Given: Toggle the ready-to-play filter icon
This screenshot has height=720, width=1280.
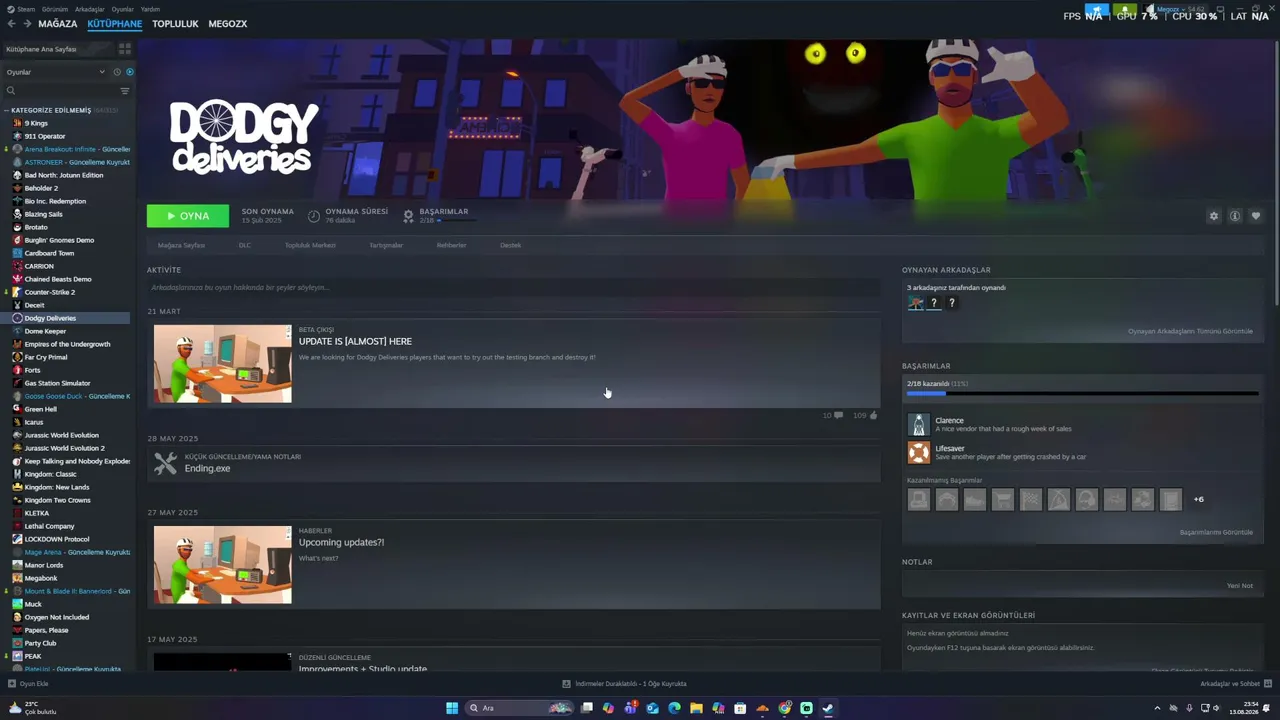Looking at the screenshot, I should click(x=130, y=72).
